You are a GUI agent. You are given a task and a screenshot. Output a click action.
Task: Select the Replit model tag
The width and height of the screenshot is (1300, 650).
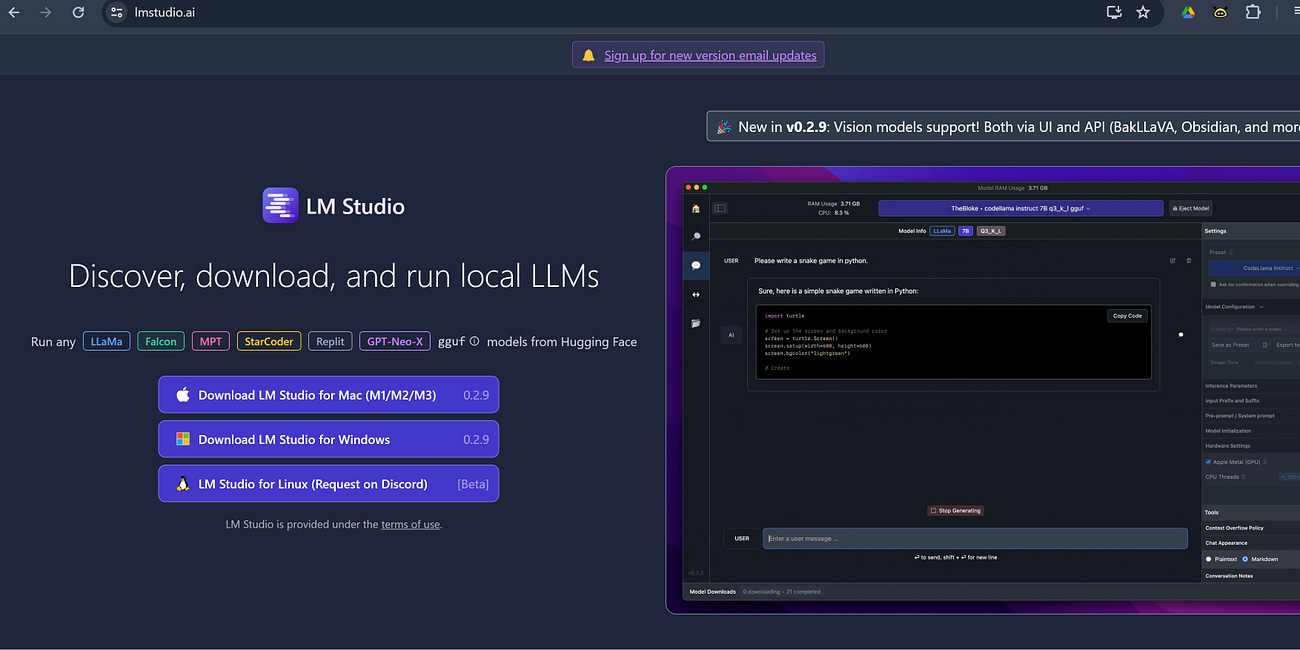[x=330, y=341]
